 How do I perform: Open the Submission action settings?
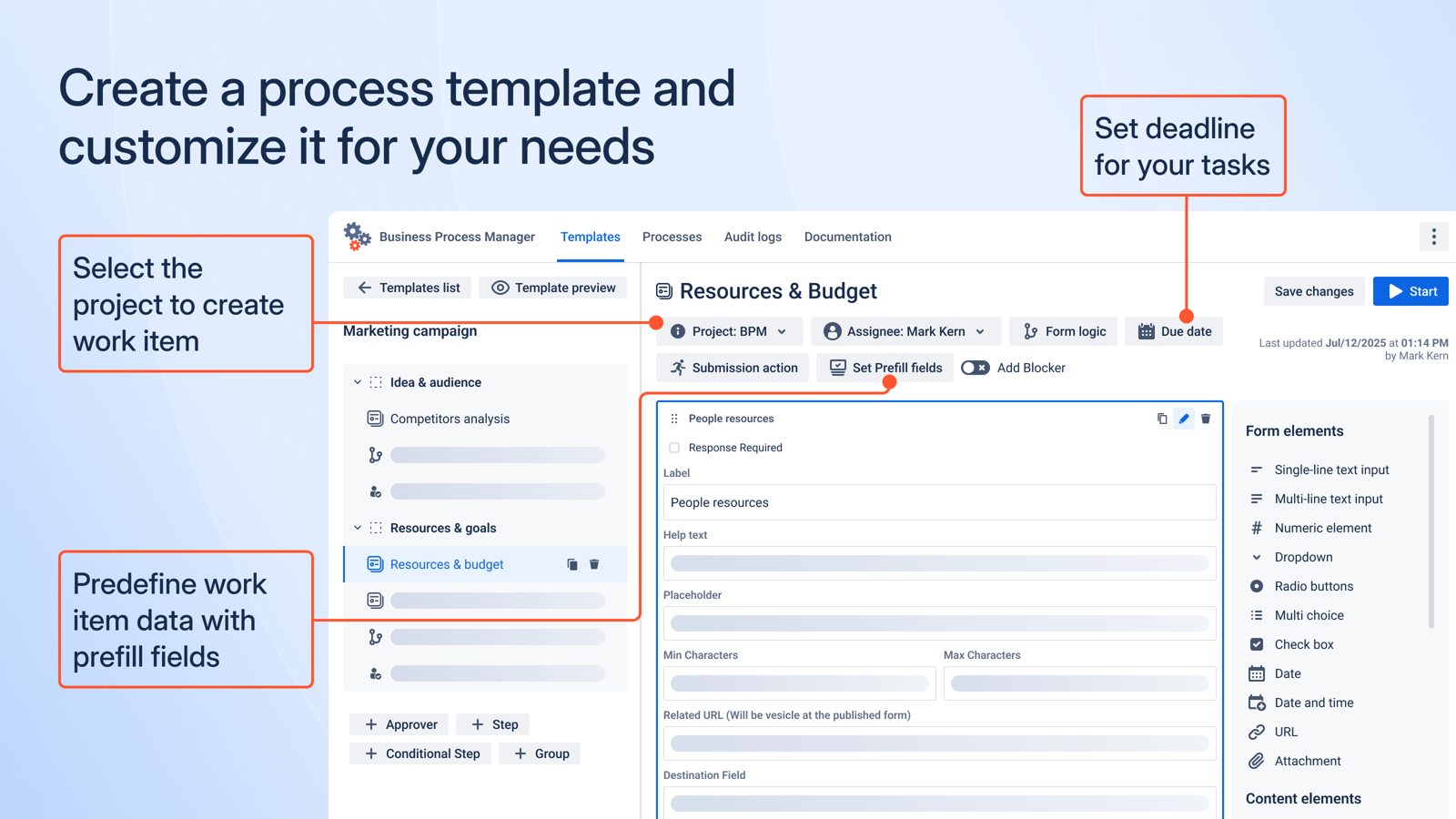coord(733,368)
